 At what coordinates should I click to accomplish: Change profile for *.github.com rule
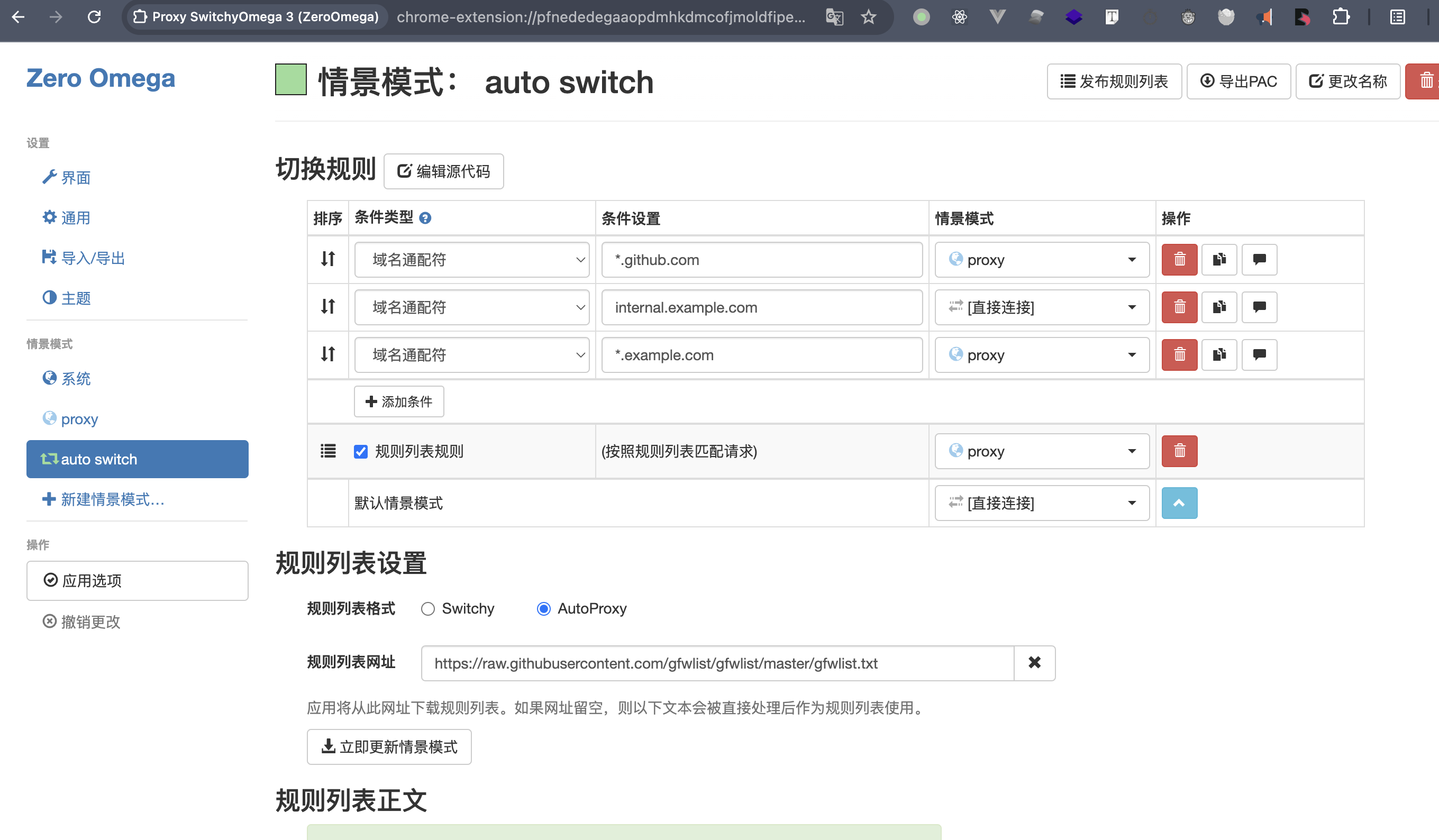click(x=1042, y=260)
